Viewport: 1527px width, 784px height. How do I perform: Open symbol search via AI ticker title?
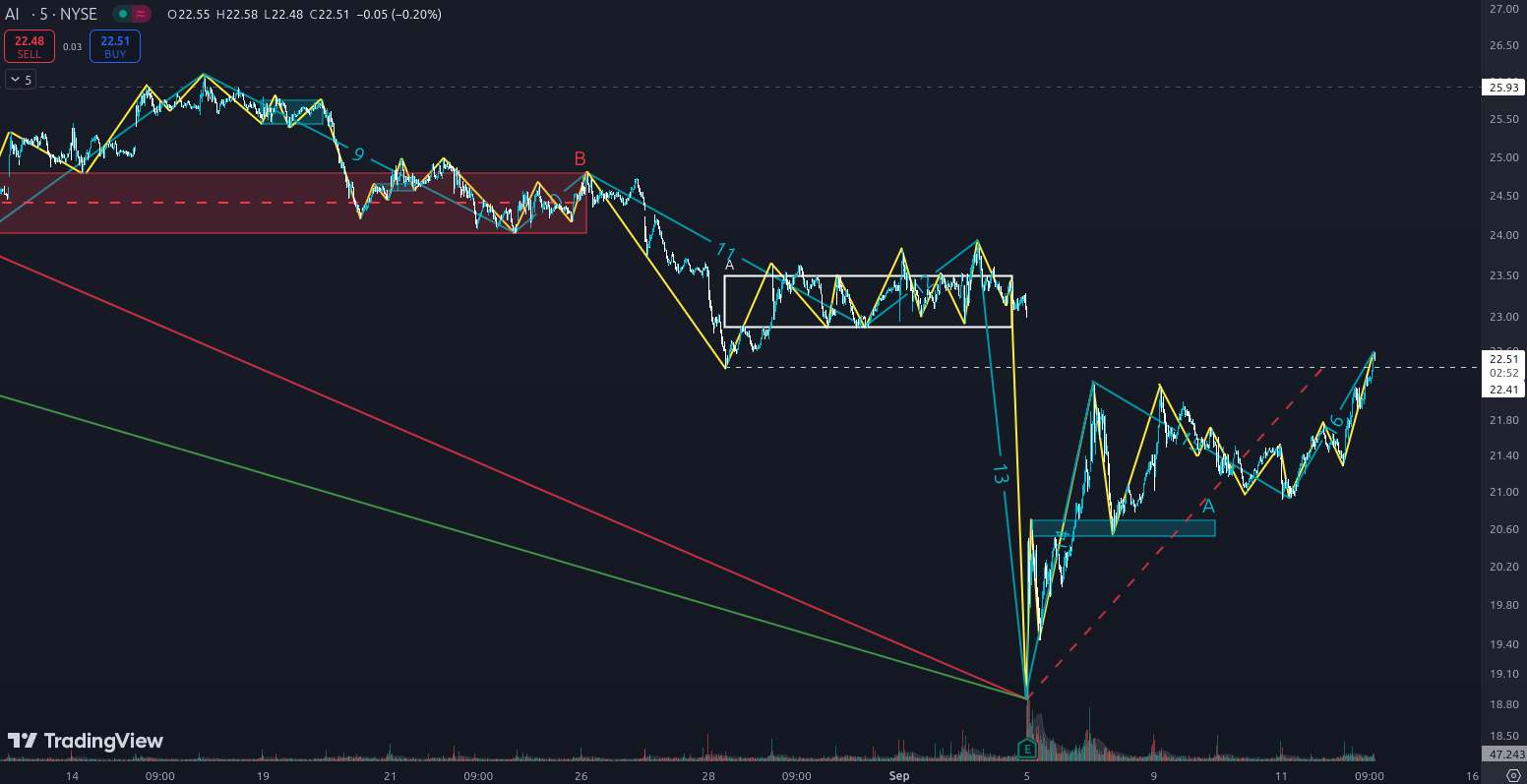[12, 15]
